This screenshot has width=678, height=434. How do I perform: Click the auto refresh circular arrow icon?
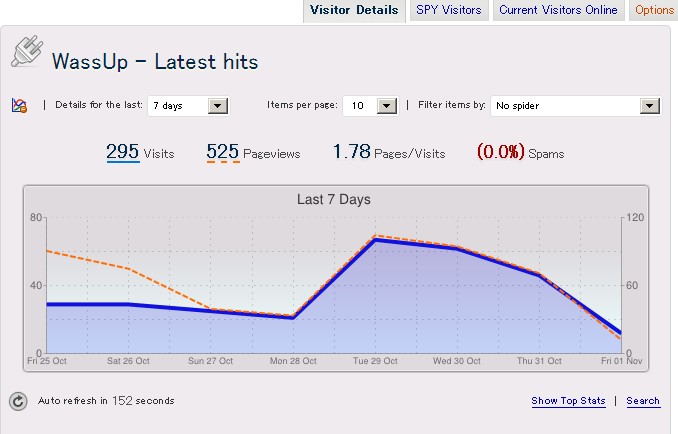point(18,401)
